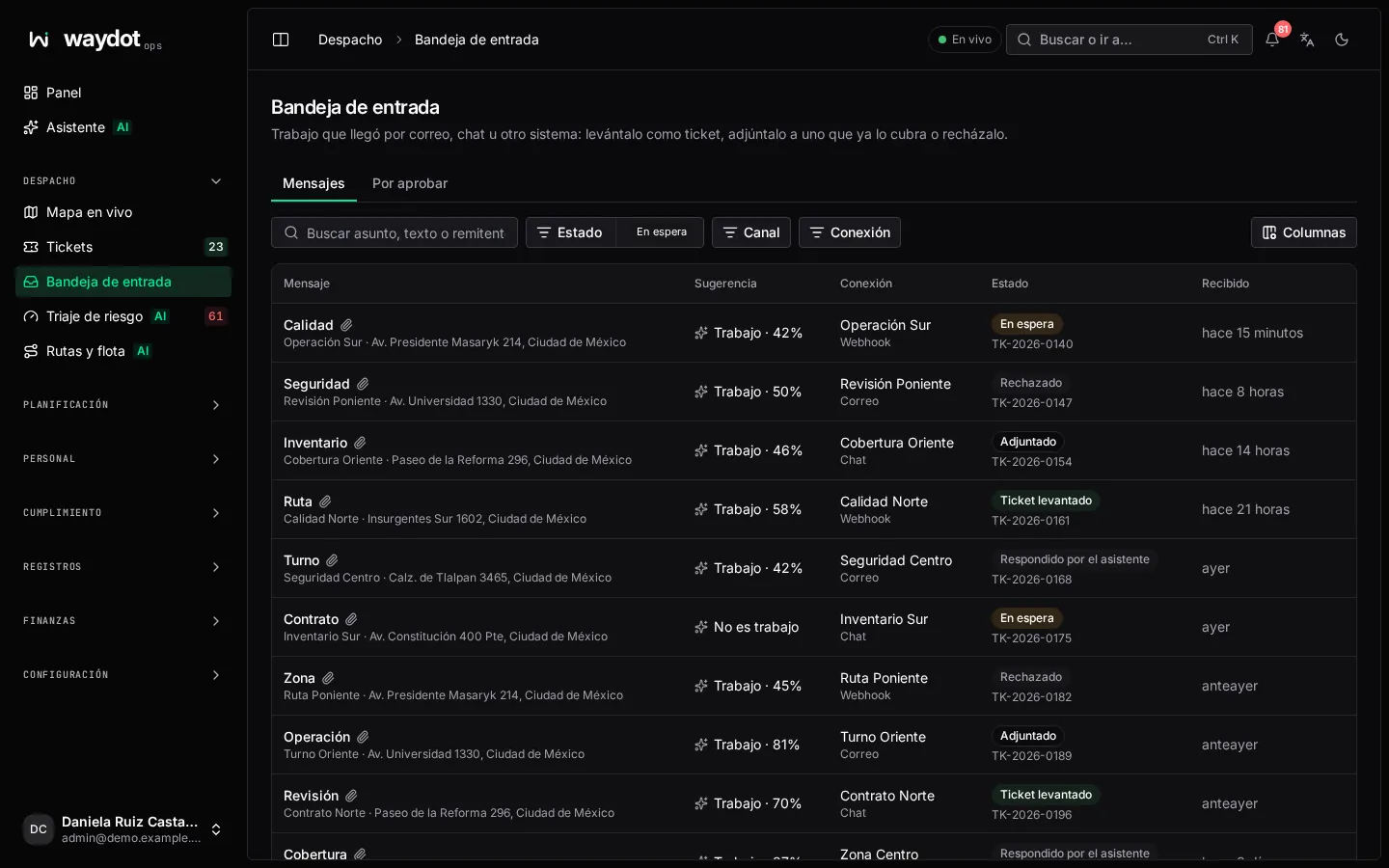Open the Columnas button
Viewport: 1389px width, 868px height.
pos(1304,232)
